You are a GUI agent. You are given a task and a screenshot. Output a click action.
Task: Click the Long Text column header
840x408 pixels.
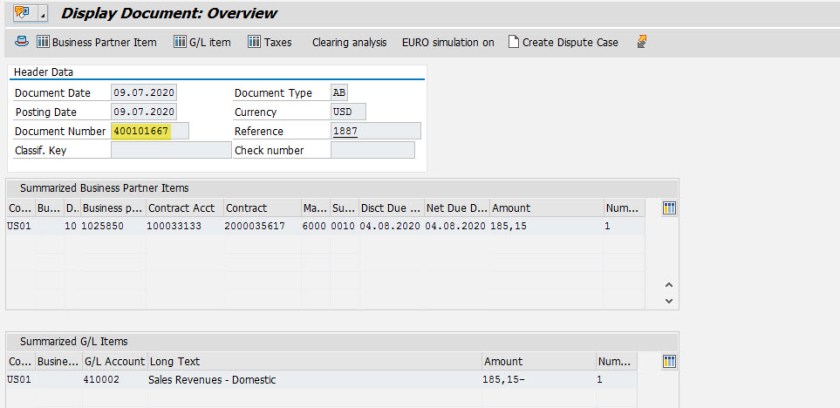click(x=314, y=362)
